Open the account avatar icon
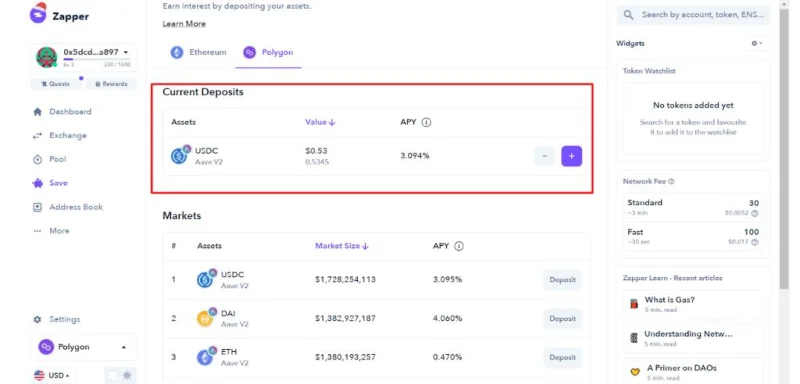This screenshot has width=800, height=384. [46, 57]
